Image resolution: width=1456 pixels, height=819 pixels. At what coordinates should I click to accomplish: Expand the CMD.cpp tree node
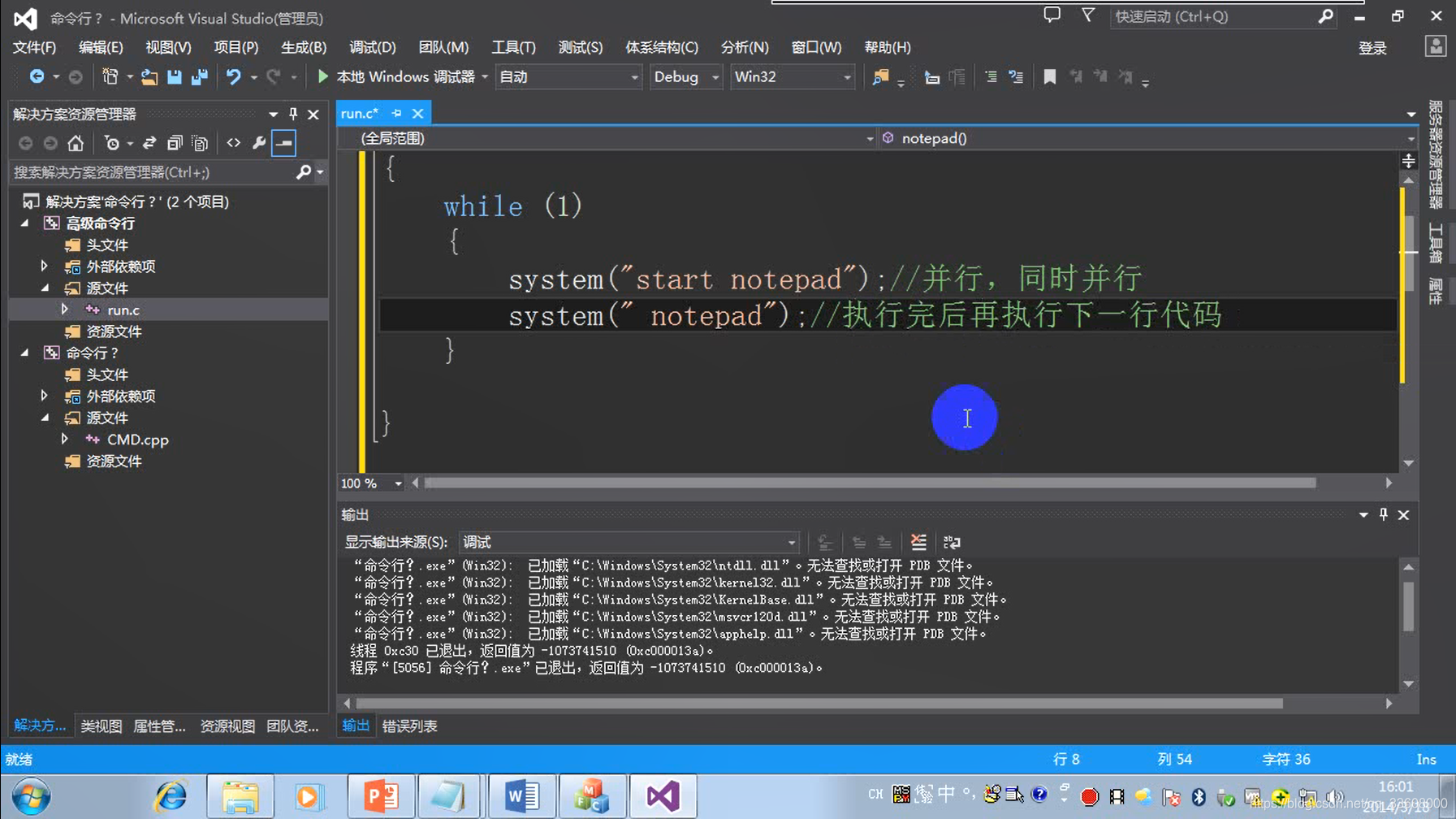(x=64, y=439)
